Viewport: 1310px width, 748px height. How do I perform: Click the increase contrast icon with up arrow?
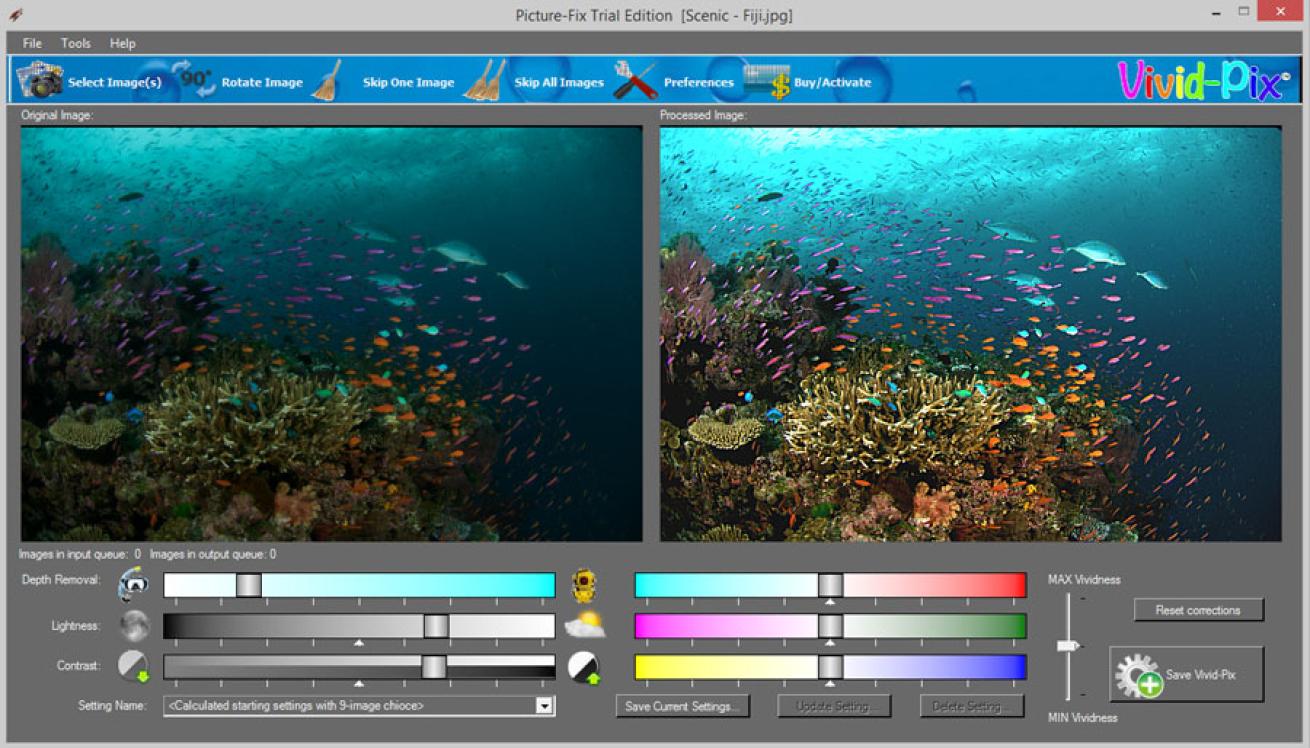(584, 667)
